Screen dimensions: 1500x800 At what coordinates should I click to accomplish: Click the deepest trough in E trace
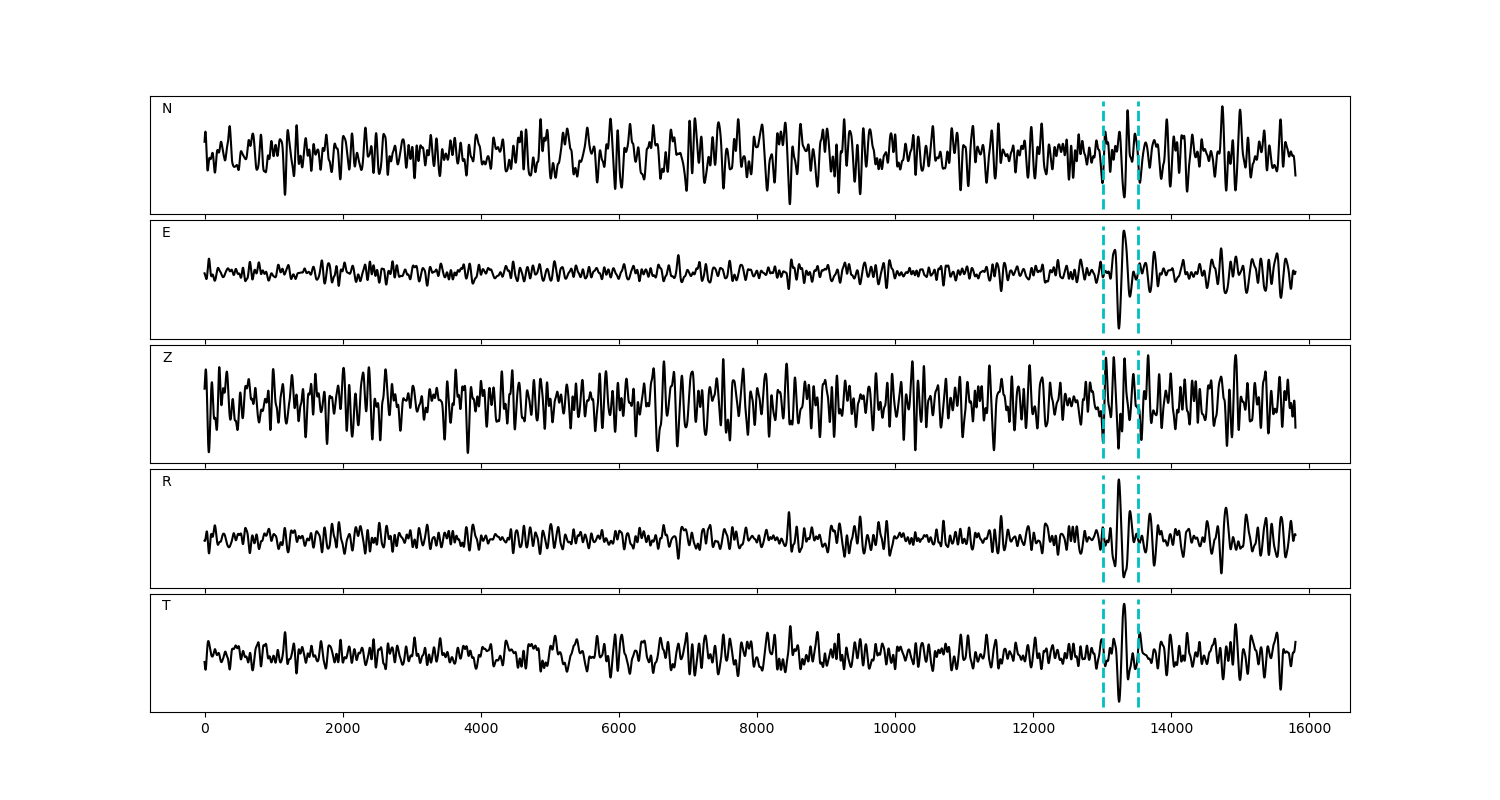1119,328
